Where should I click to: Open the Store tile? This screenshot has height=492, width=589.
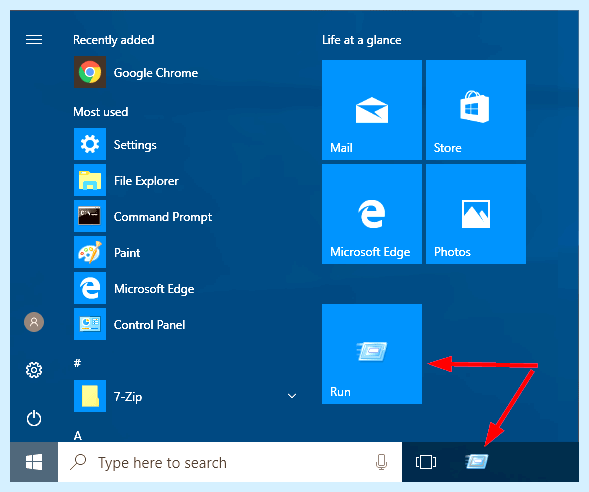pyautogui.click(x=476, y=110)
